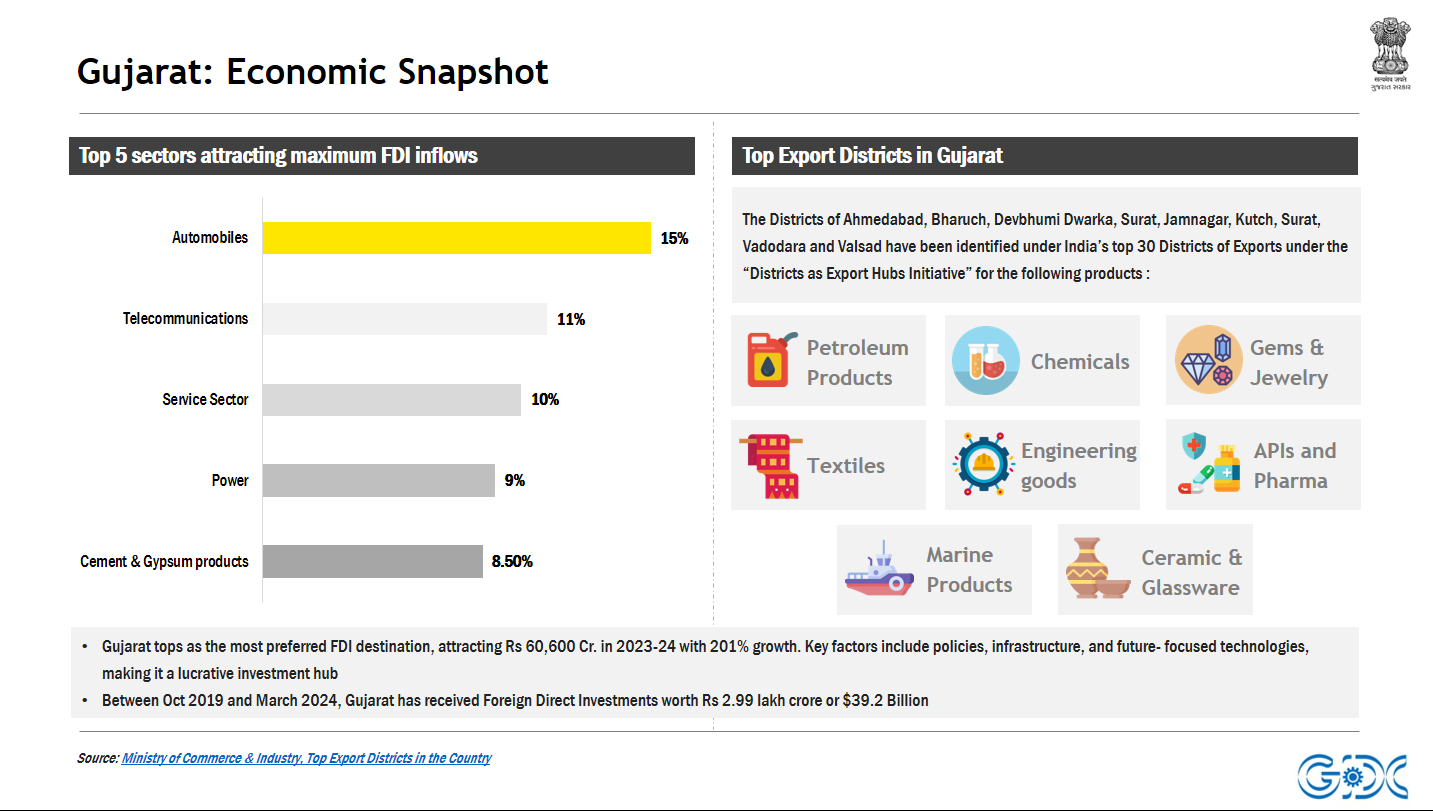Viewport: 1433px width, 811px height.
Task: Click the 'Top 5 sectors attracting maximum FDI inflows' header
Action: tap(279, 156)
